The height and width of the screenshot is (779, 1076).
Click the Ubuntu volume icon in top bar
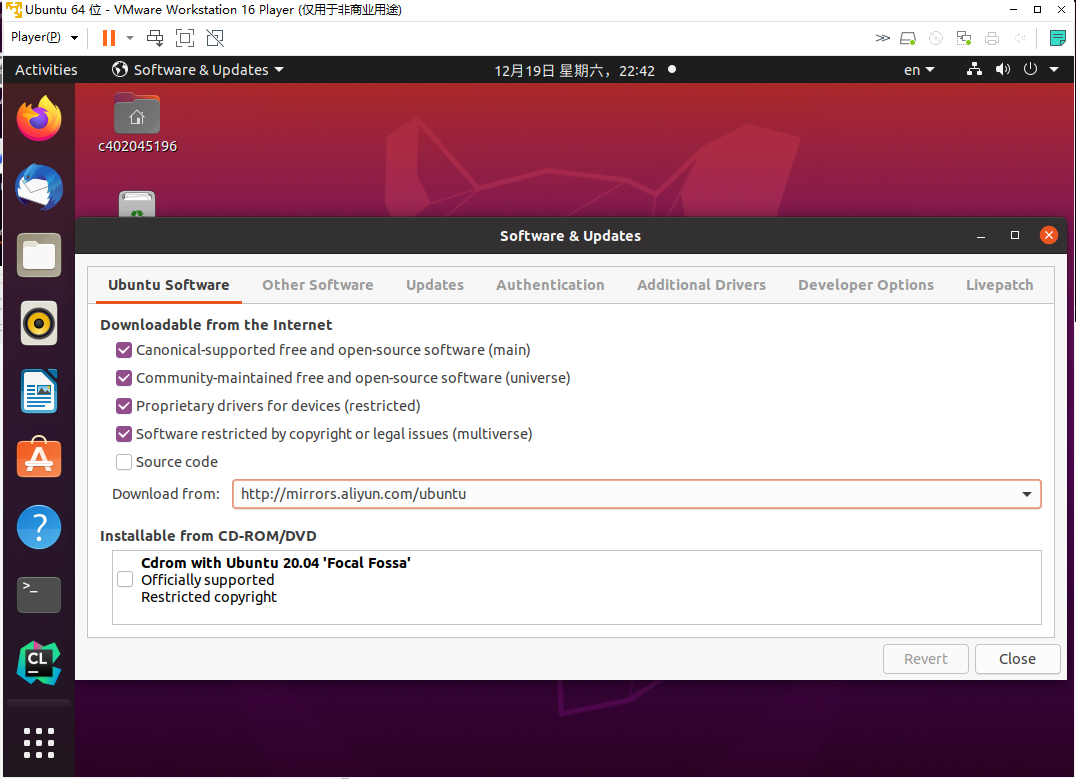click(1003, 69)
